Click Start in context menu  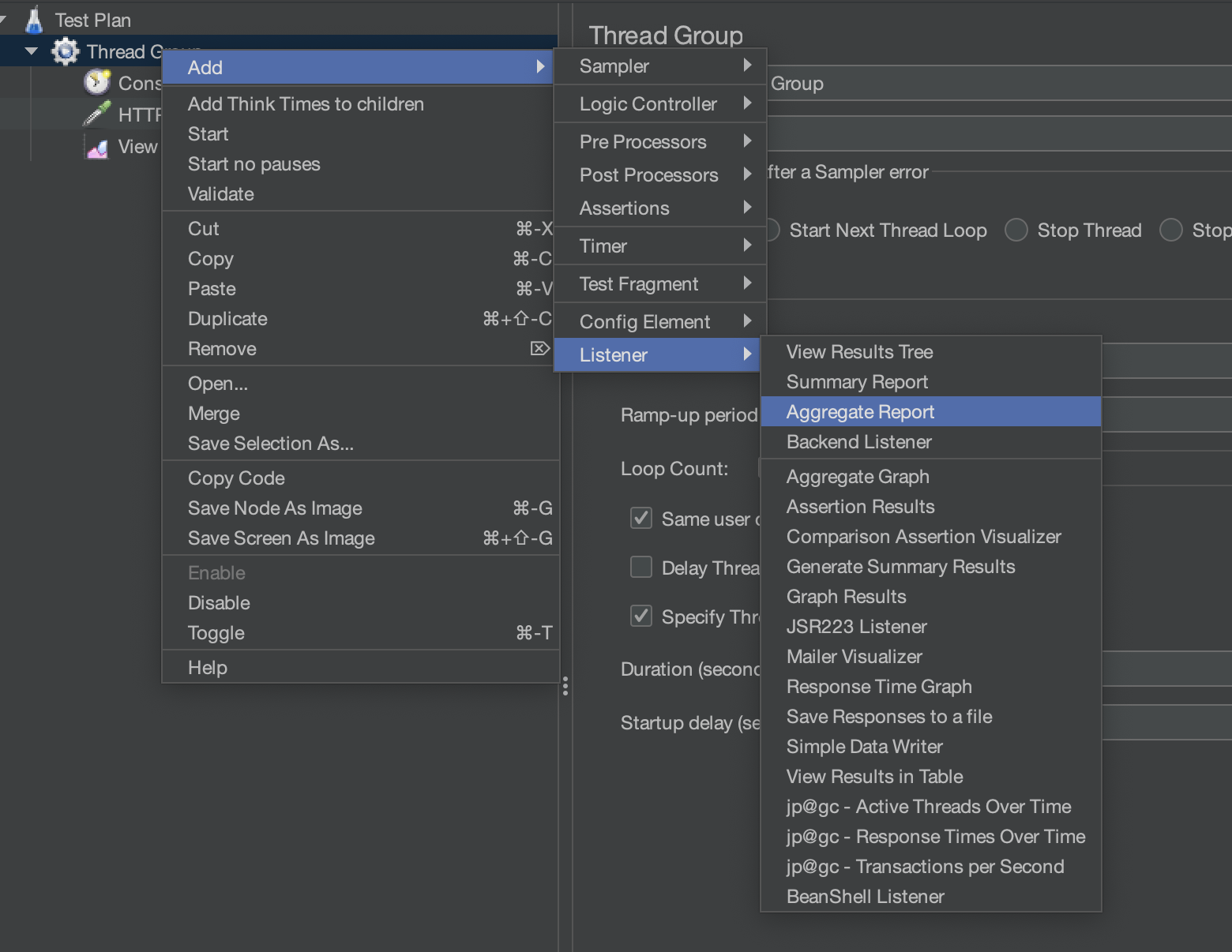click(359, 134)
